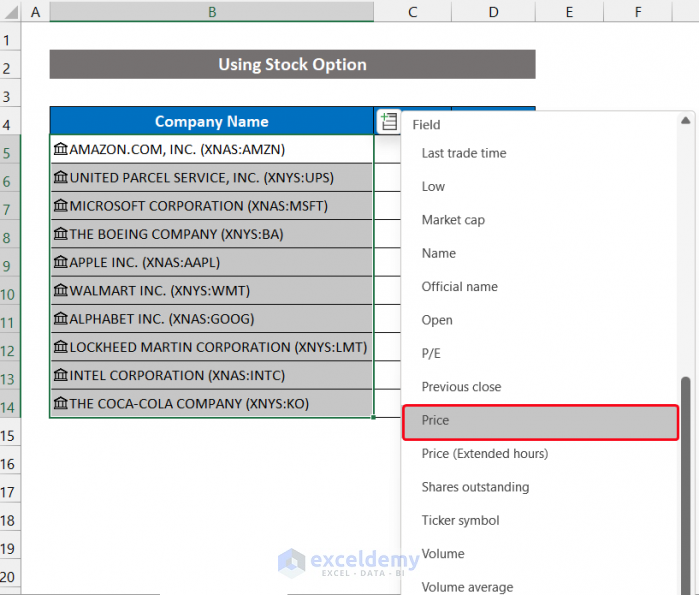Click the WALMART INC. (XNYS:WMT) cell
The width and height of the screenshot is (699, 595).
point(212,290)
